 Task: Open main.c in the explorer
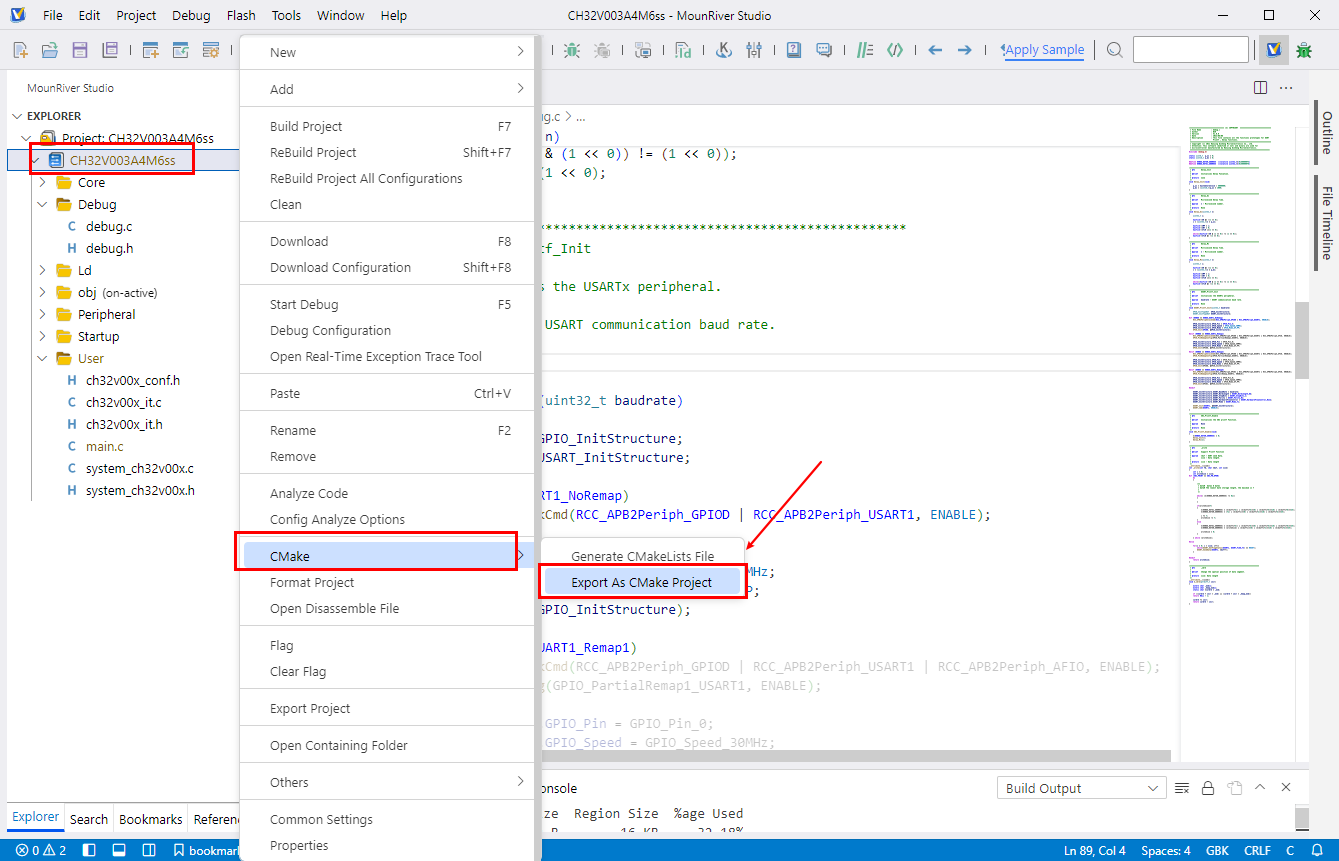(x=105, y=447)
